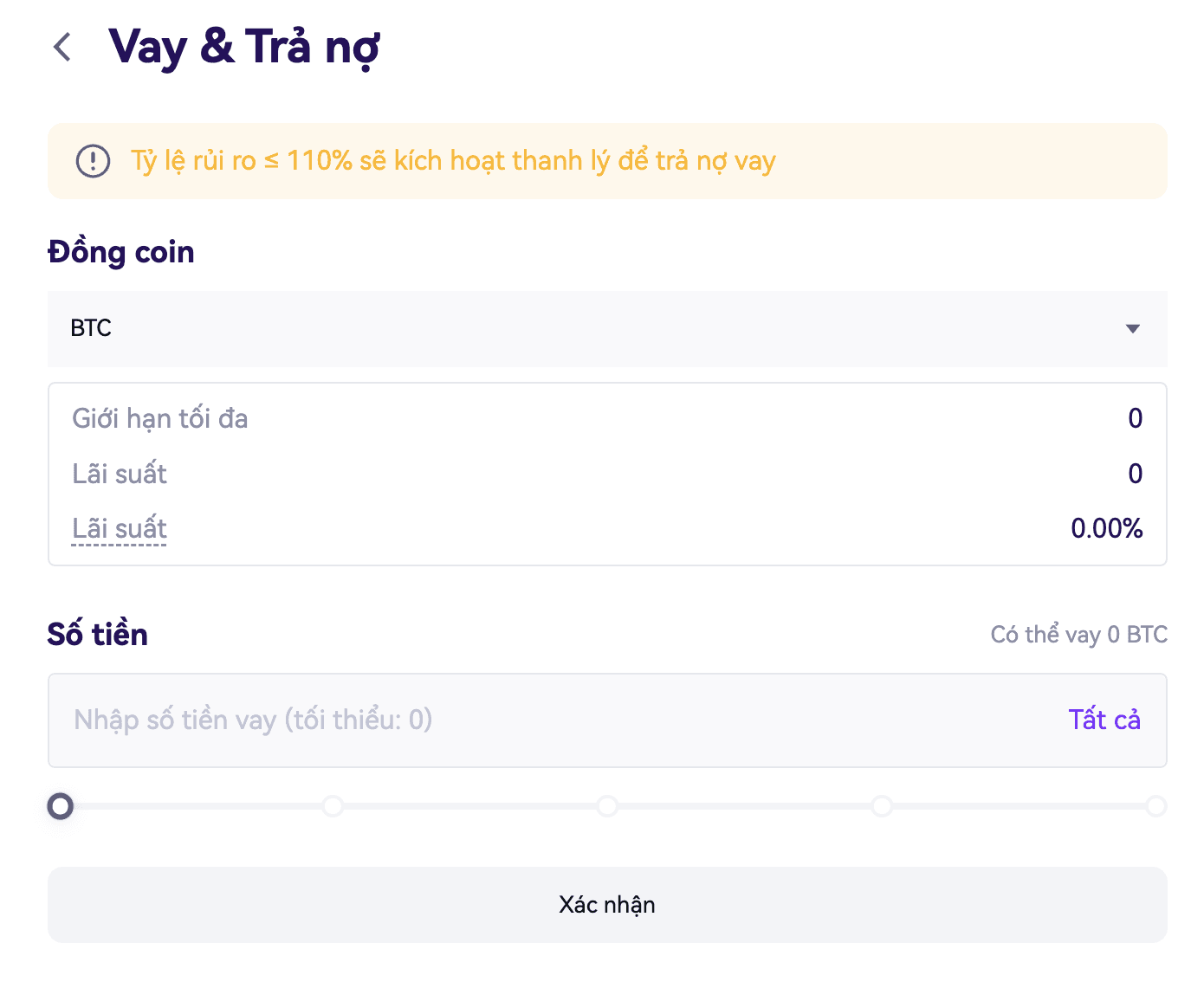Click the Đồng coin section heading
This screenshot has width=1204, height=1001.
(121, 253)
